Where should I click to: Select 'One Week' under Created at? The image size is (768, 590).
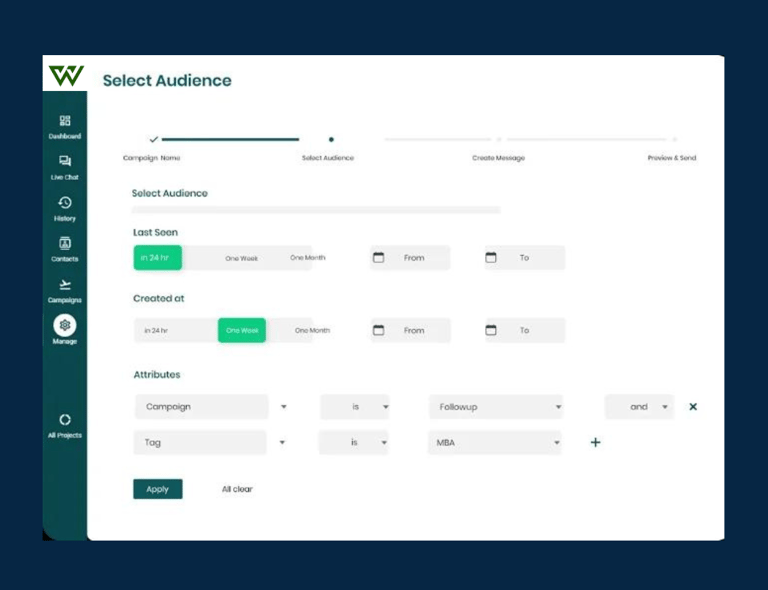click(242, 330)
